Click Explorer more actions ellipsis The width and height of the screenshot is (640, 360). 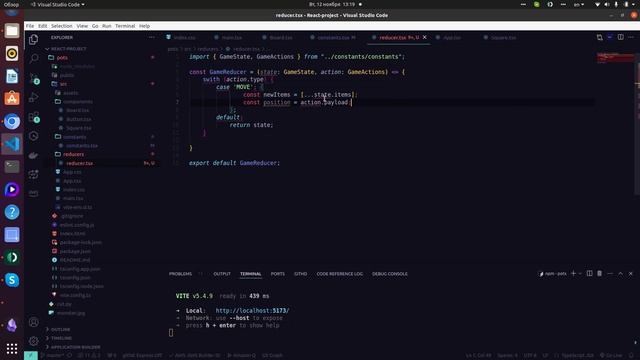pyautogui.click(x=152, y=37)
